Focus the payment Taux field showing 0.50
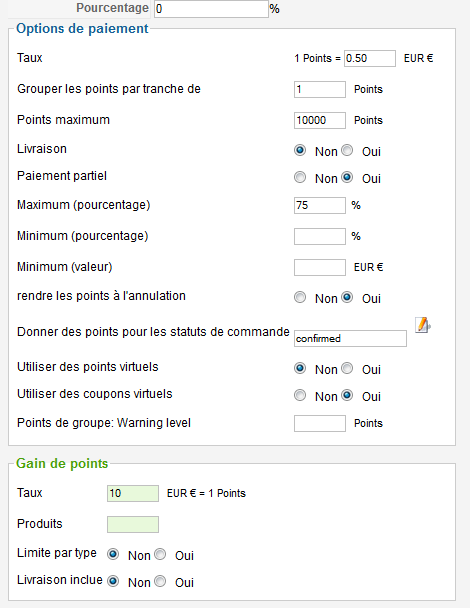 (x=370, y=59)
